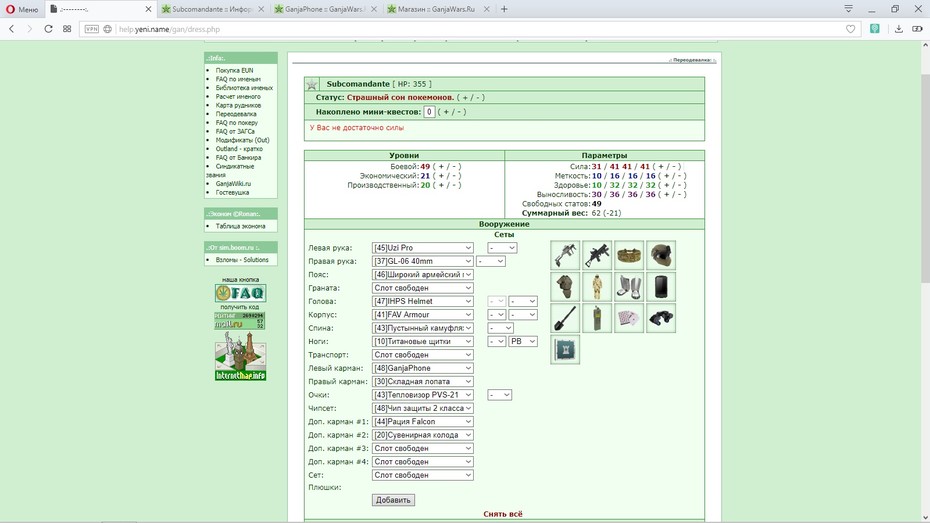Switch to the GanjaPhone :: GanjaWars tab
The height and width of the screenshot is (523, 930).
325,9
